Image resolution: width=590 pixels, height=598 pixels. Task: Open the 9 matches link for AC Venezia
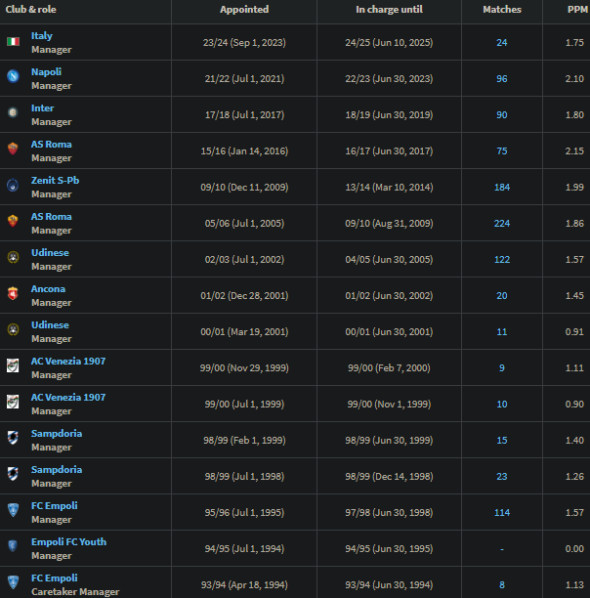(502, 368)
